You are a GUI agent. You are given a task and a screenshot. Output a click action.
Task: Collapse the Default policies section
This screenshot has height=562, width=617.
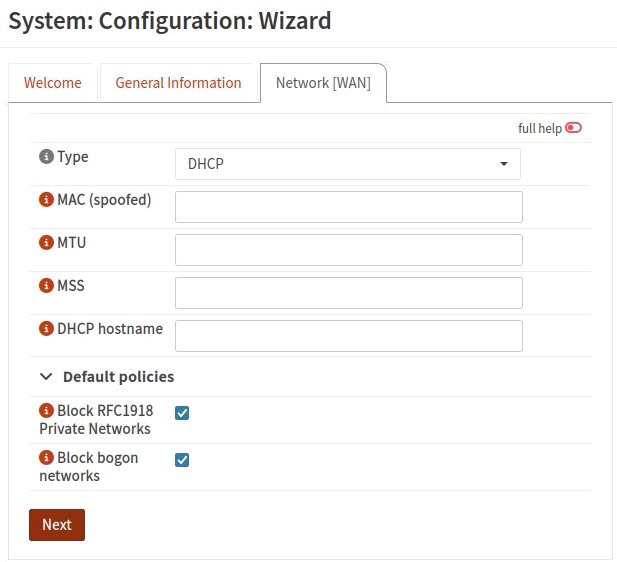coord(46,377)
